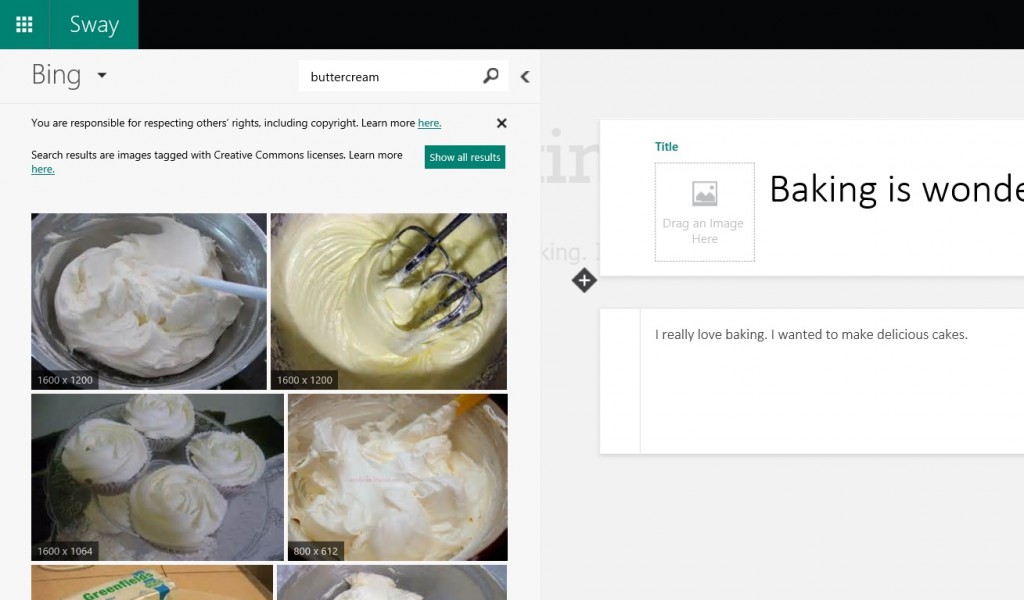Choose the frosted cupcakes 1600 x 1064 image

pos(157,477)
